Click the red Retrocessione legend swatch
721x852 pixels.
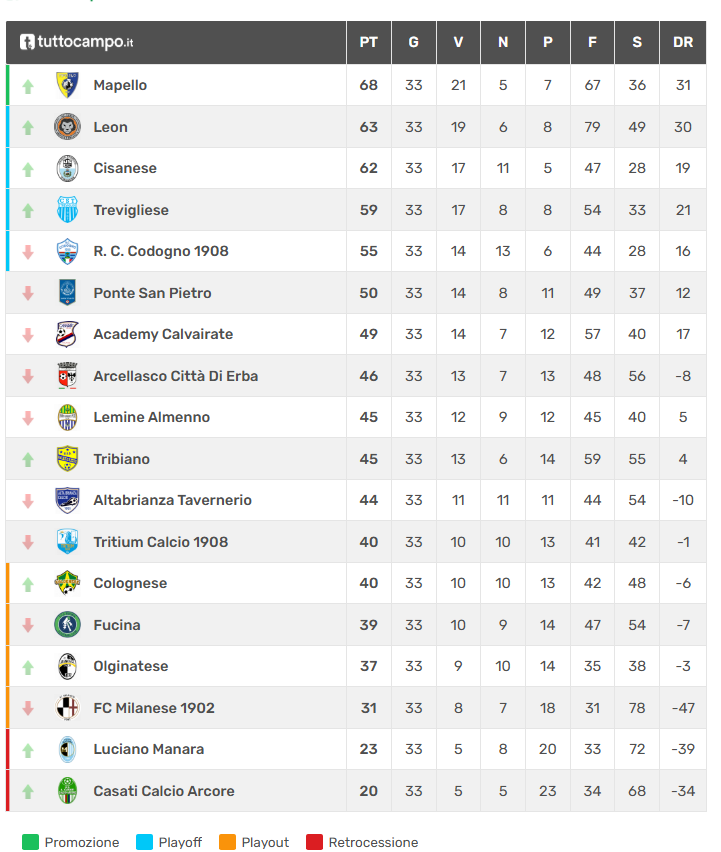pyautogui.click(x=314, y=843)
